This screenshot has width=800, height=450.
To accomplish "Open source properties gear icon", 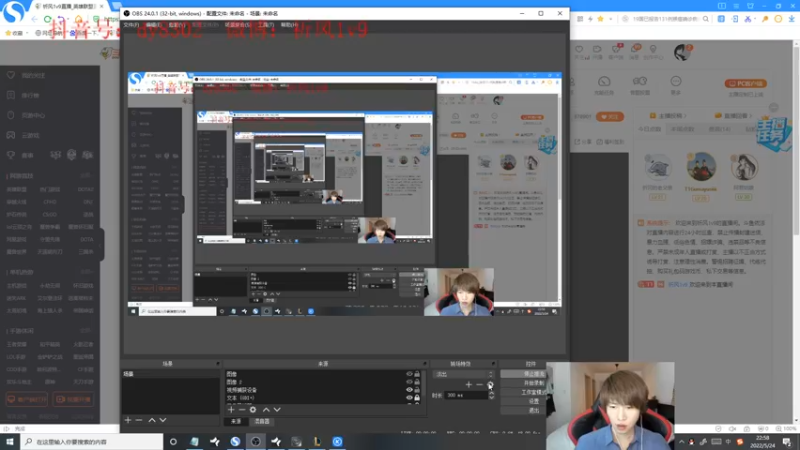I will 253,409.
